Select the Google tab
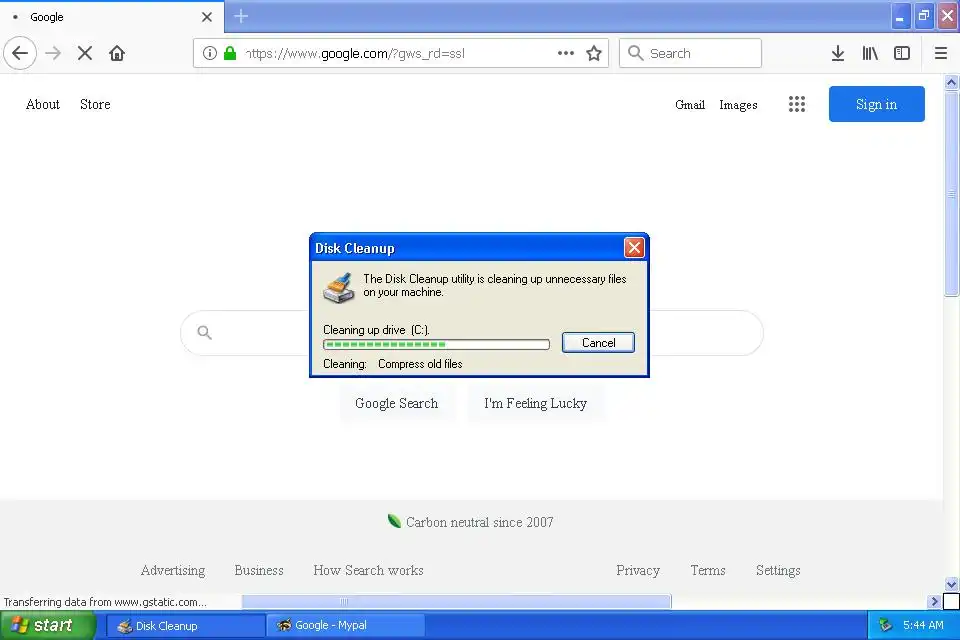 (112, 17)
